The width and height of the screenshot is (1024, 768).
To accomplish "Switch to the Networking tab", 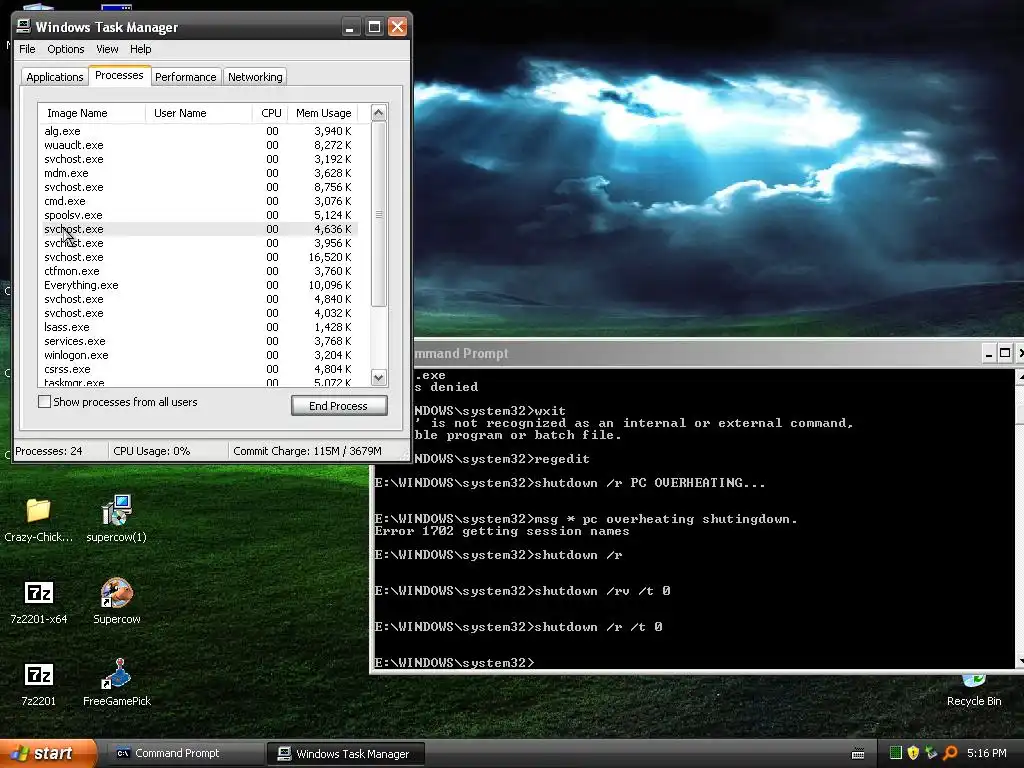I will coord(255,76).
